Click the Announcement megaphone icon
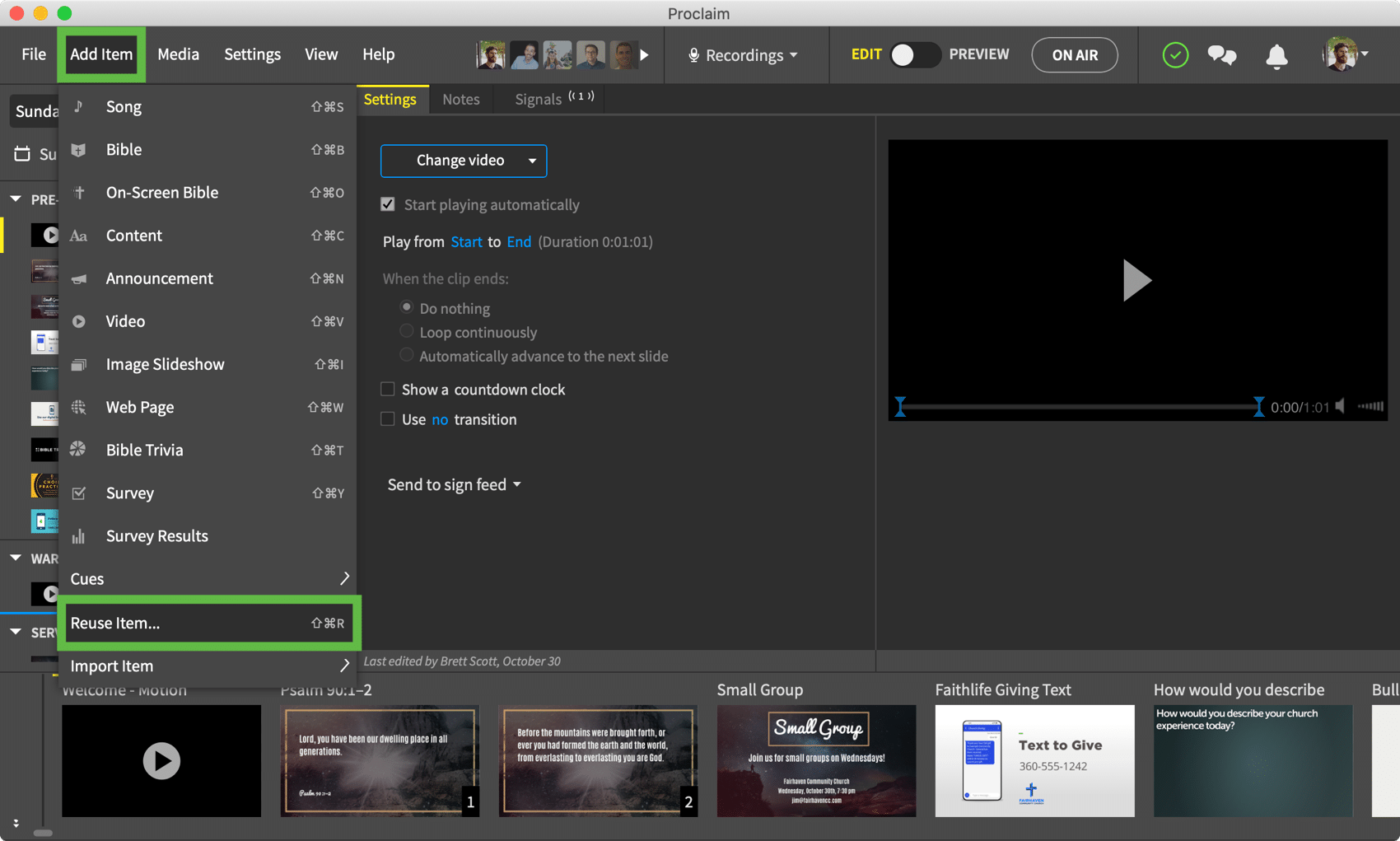1400x841 pixels. pos(79,278)
